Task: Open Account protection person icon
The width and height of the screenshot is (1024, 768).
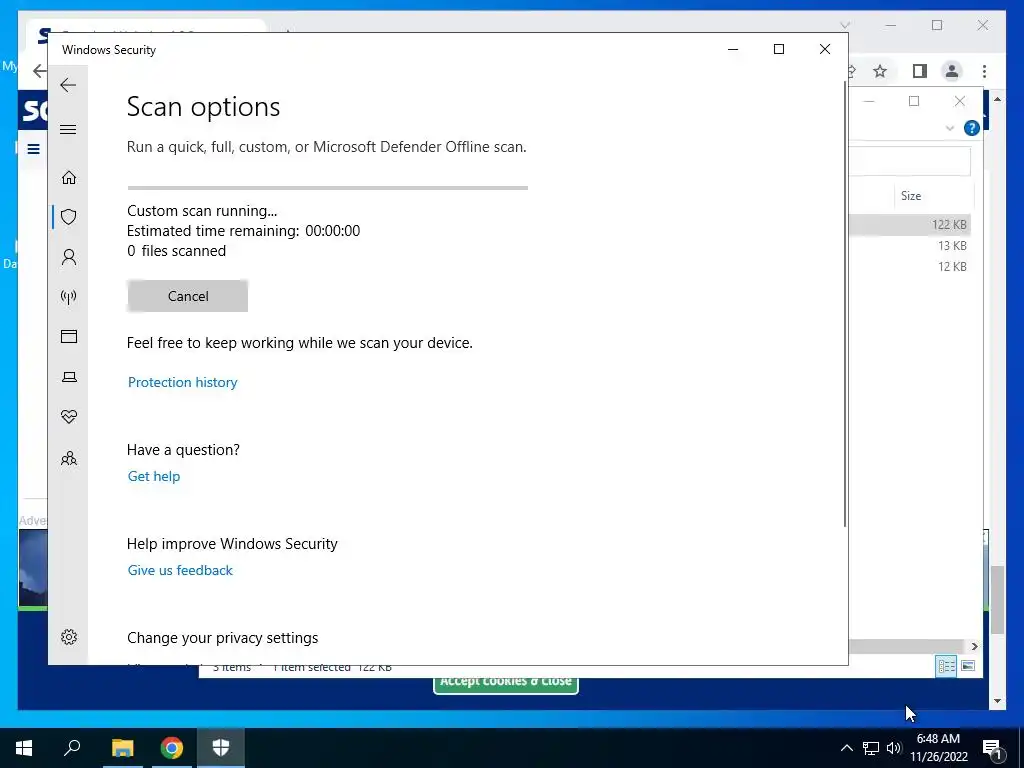Action: click(x=69, y=257)
